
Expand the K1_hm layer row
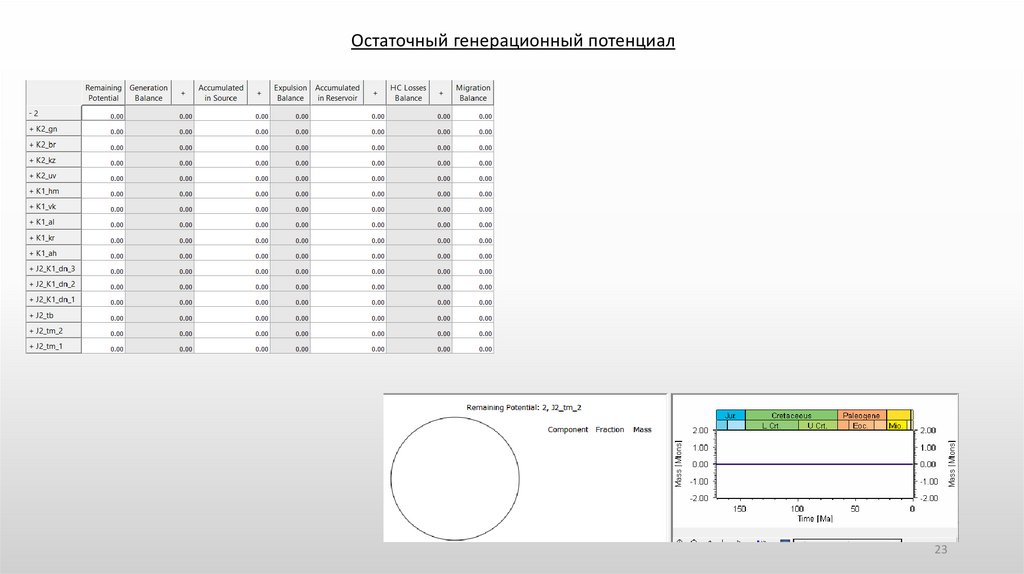(31, 191)
